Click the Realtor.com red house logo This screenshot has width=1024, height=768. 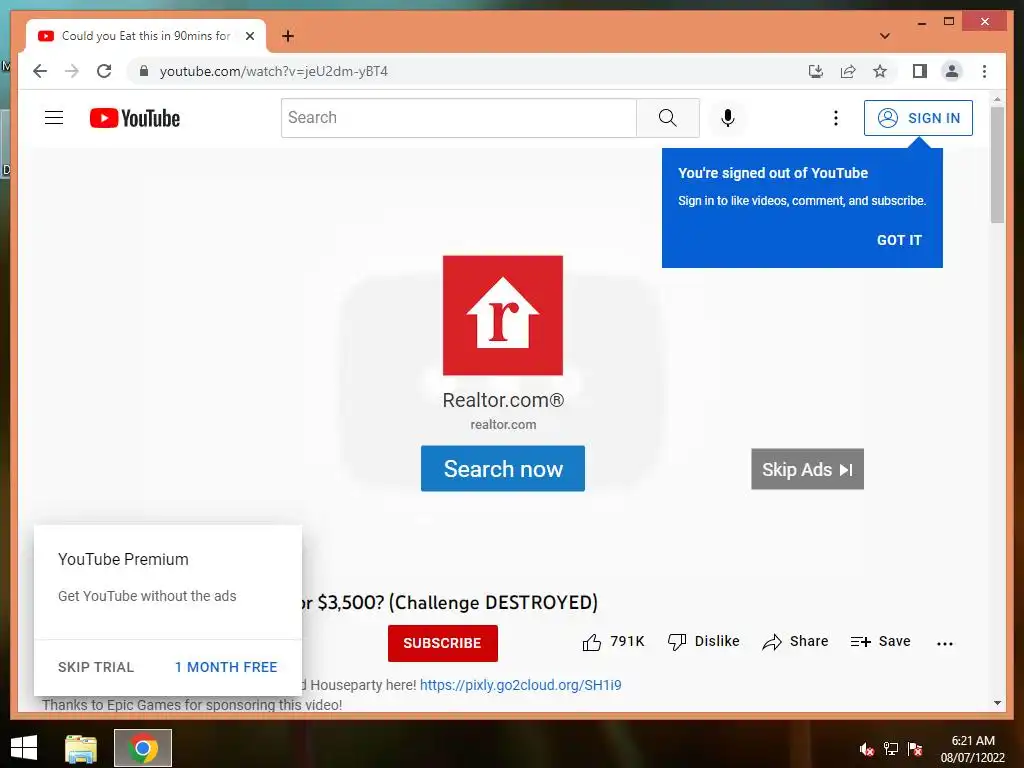[x=503, y=315]
